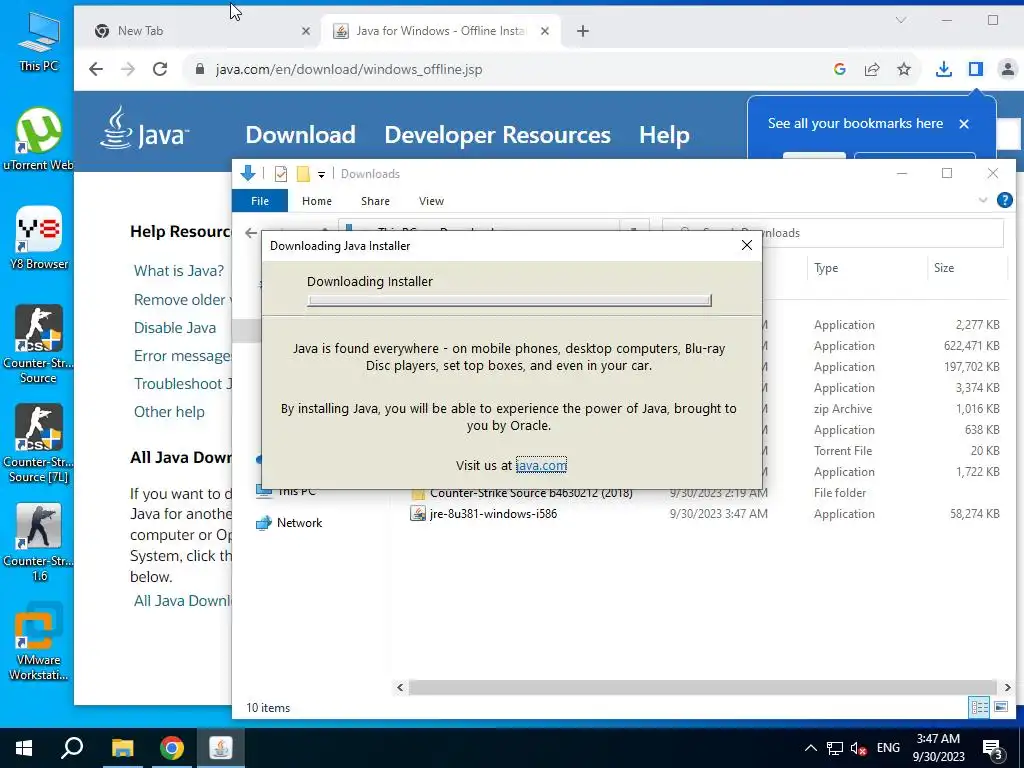Open Chrome downloads icon
The width and height of the screenshot is (1024, 768).
(944, 69)
